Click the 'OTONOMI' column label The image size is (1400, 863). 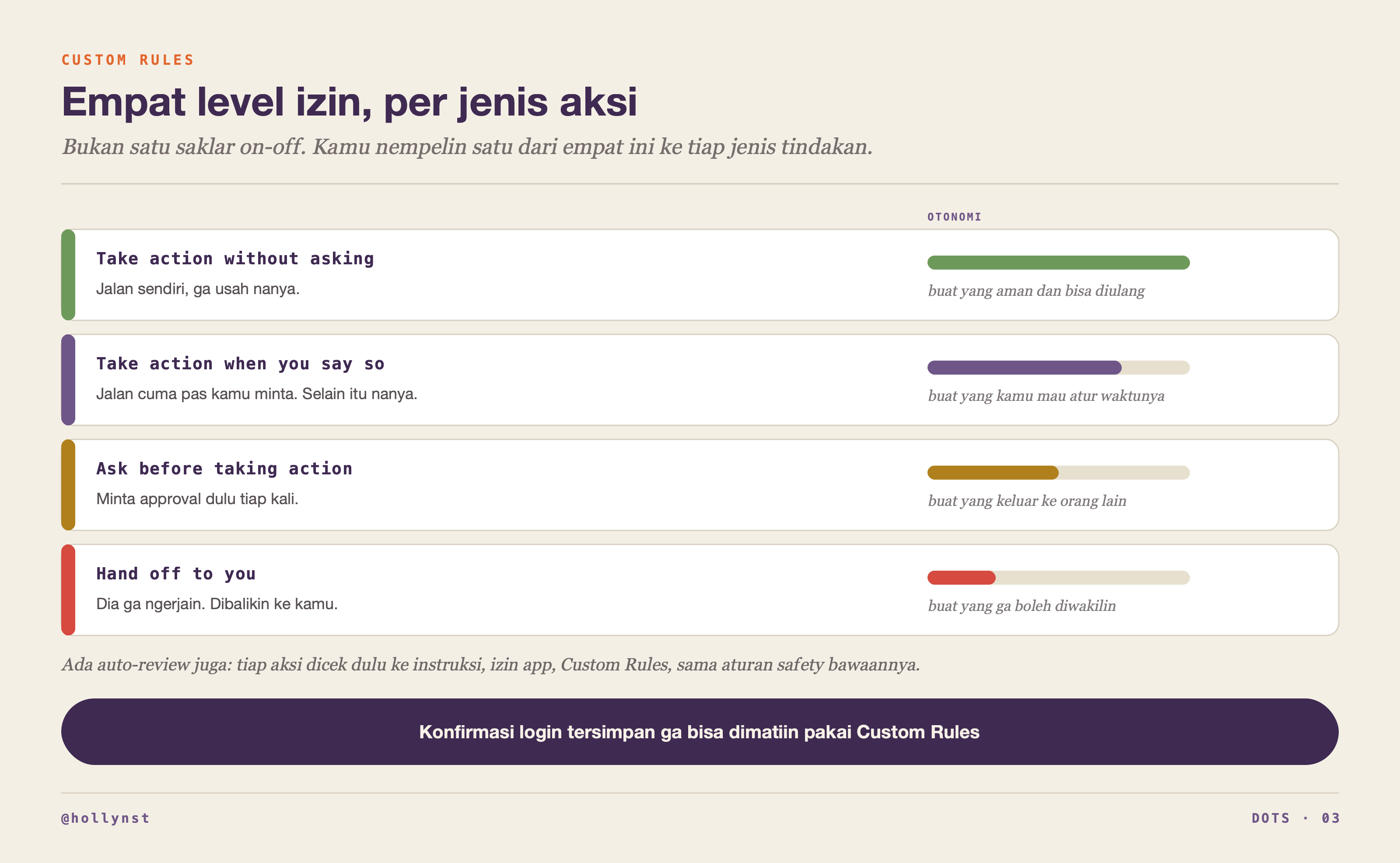955,217
